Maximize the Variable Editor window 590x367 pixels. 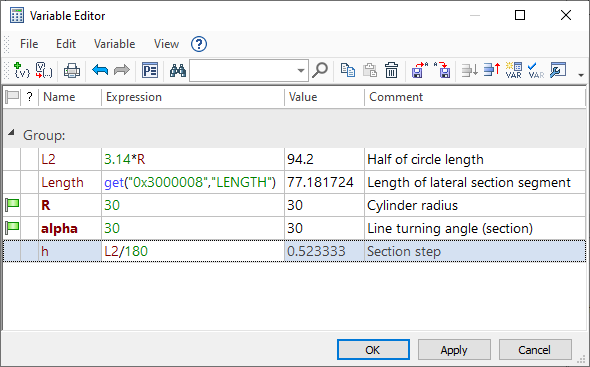point(520,15)
